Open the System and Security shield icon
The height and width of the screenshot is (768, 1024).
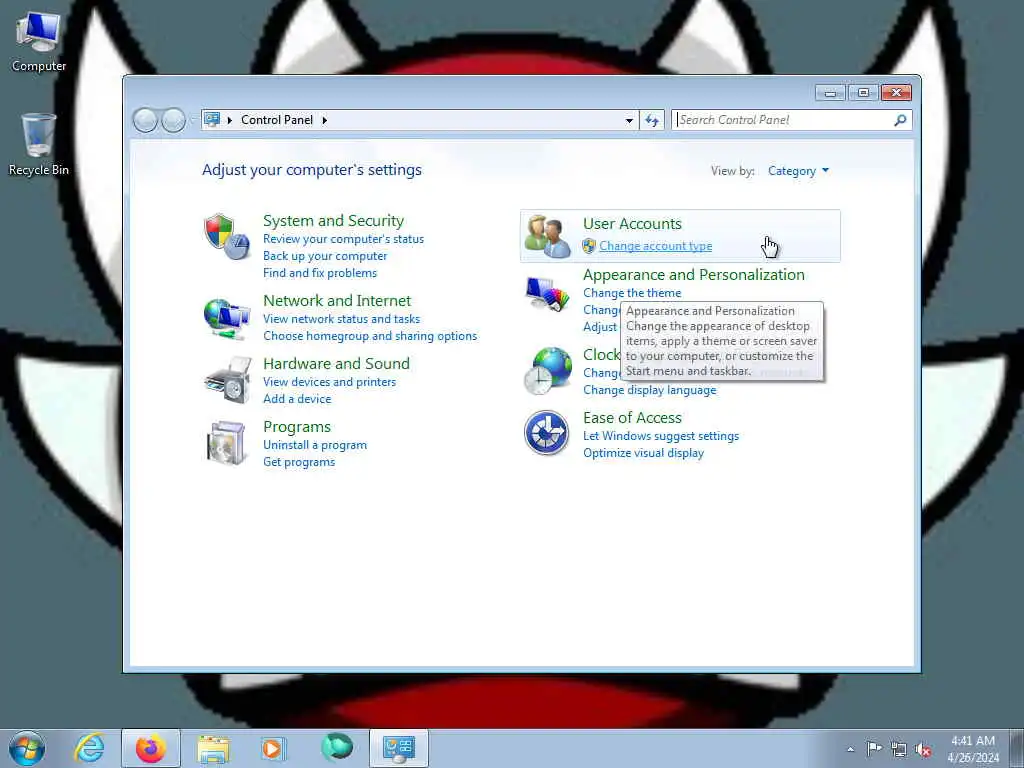(x=227, y=236)
